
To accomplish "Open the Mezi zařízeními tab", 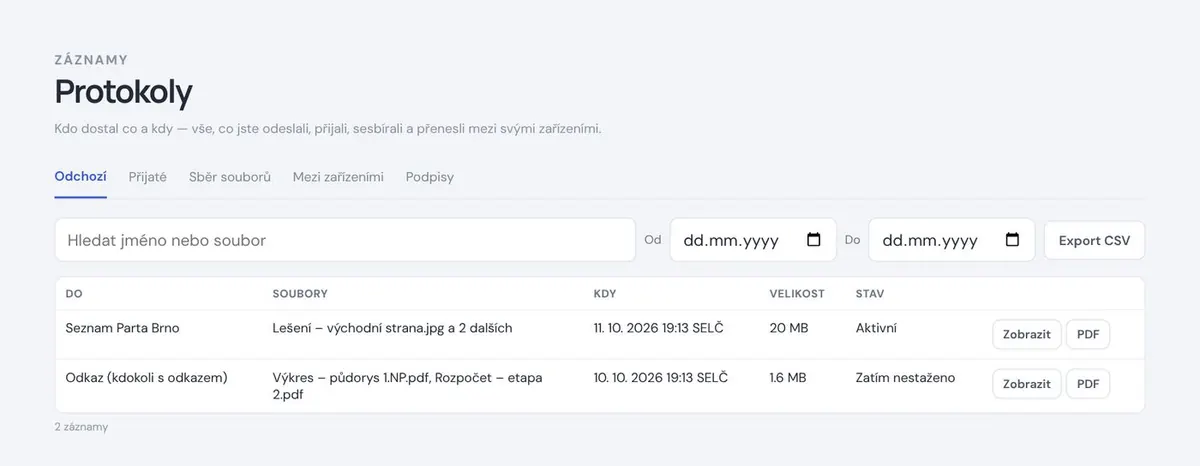I will pyautogui.click(x=338, y=177).
